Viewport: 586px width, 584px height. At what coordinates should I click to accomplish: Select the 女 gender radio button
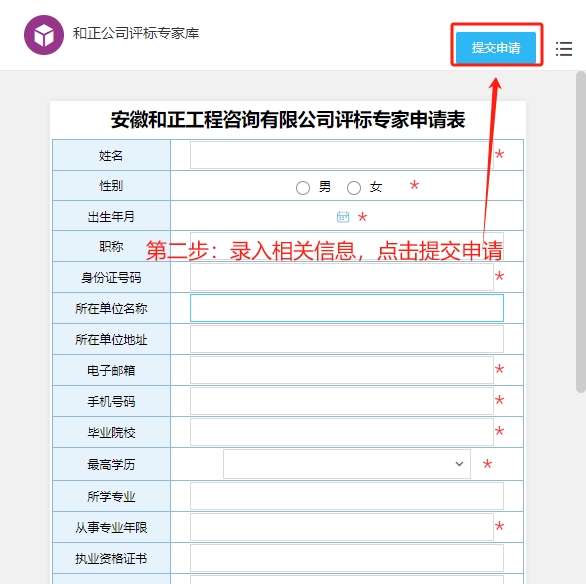point(354,188)
